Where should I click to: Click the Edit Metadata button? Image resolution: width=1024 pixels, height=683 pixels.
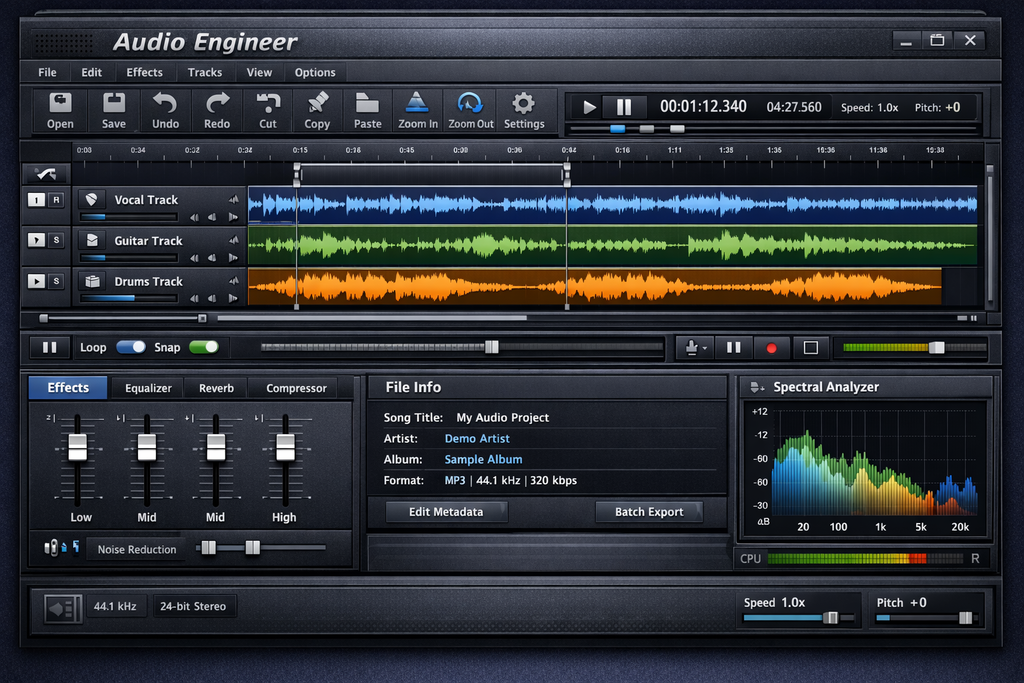(x=446, y=512)
